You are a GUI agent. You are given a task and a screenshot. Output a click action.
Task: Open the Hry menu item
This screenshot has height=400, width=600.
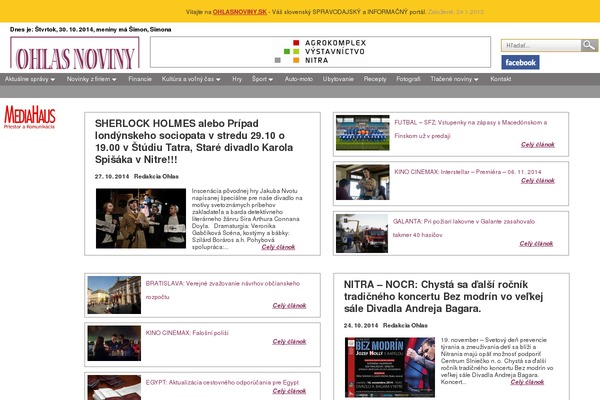[237, 79]
